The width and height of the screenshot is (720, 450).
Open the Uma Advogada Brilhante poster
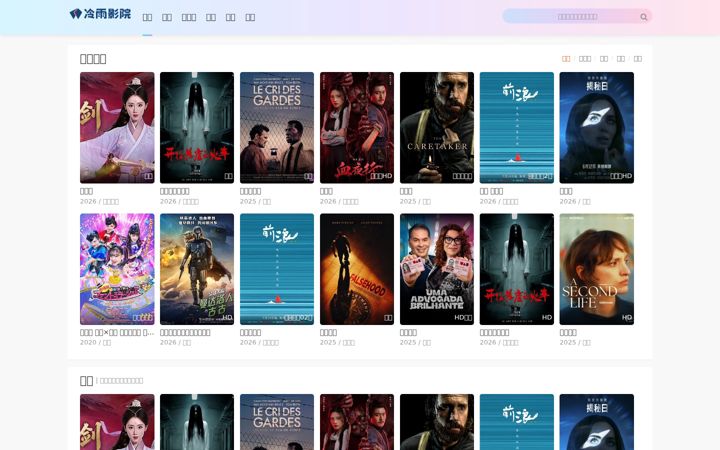tap(437, 269)
